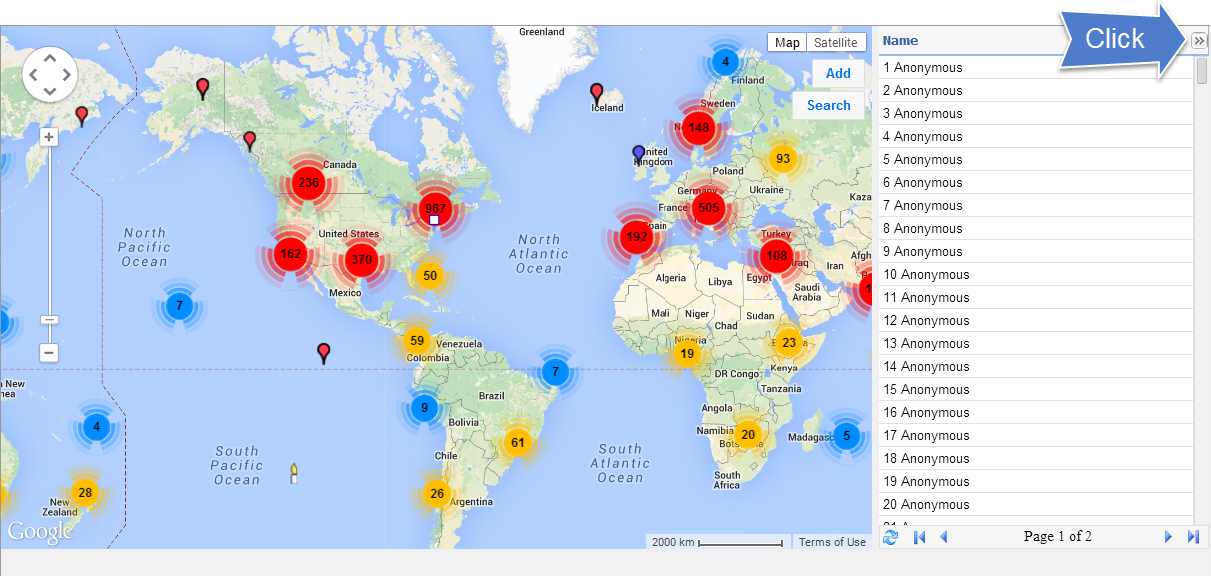Select the 162 cluster on US west coast

click(290, 253)
